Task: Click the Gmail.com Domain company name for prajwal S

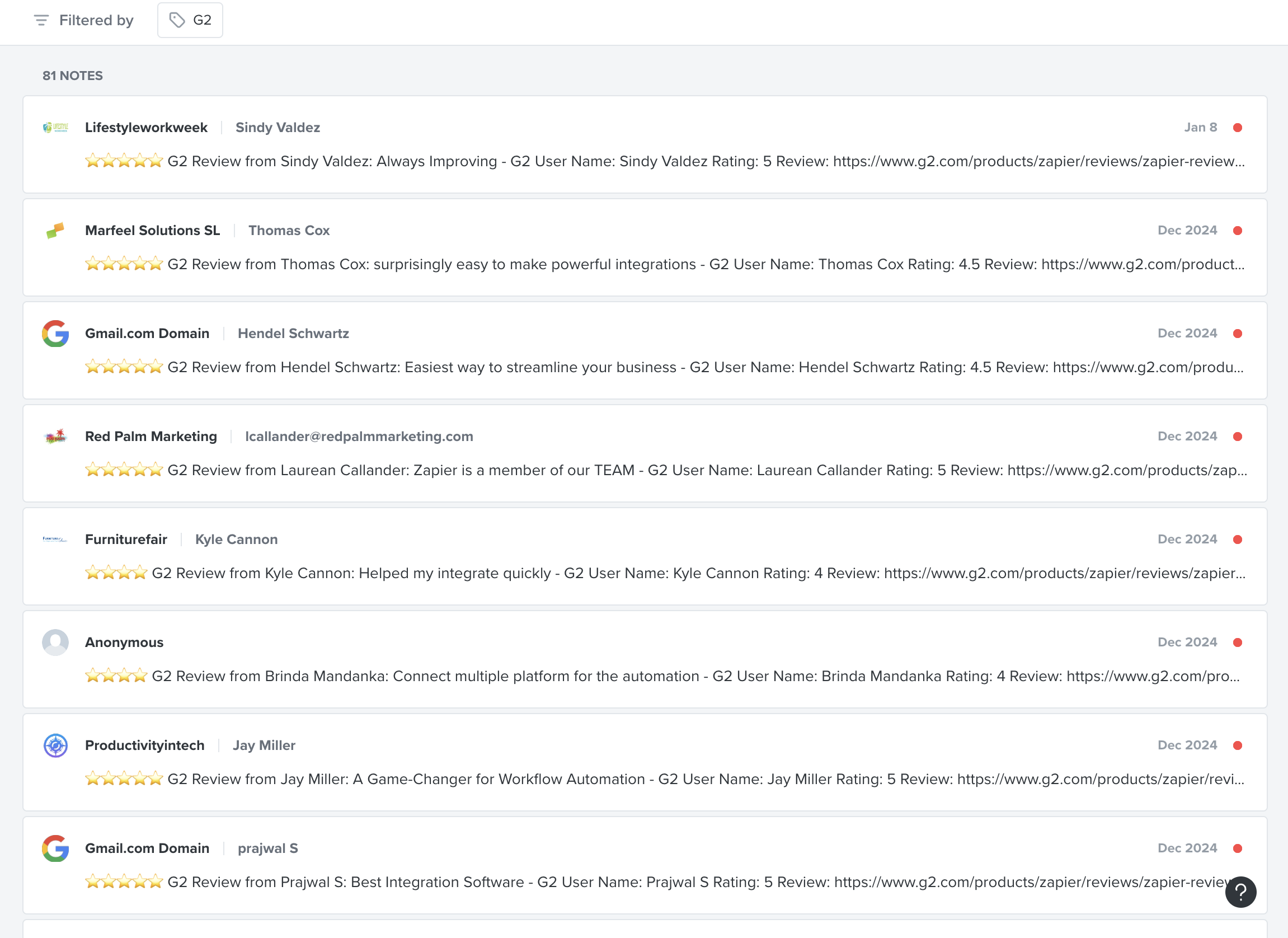Action: (147, 848)
